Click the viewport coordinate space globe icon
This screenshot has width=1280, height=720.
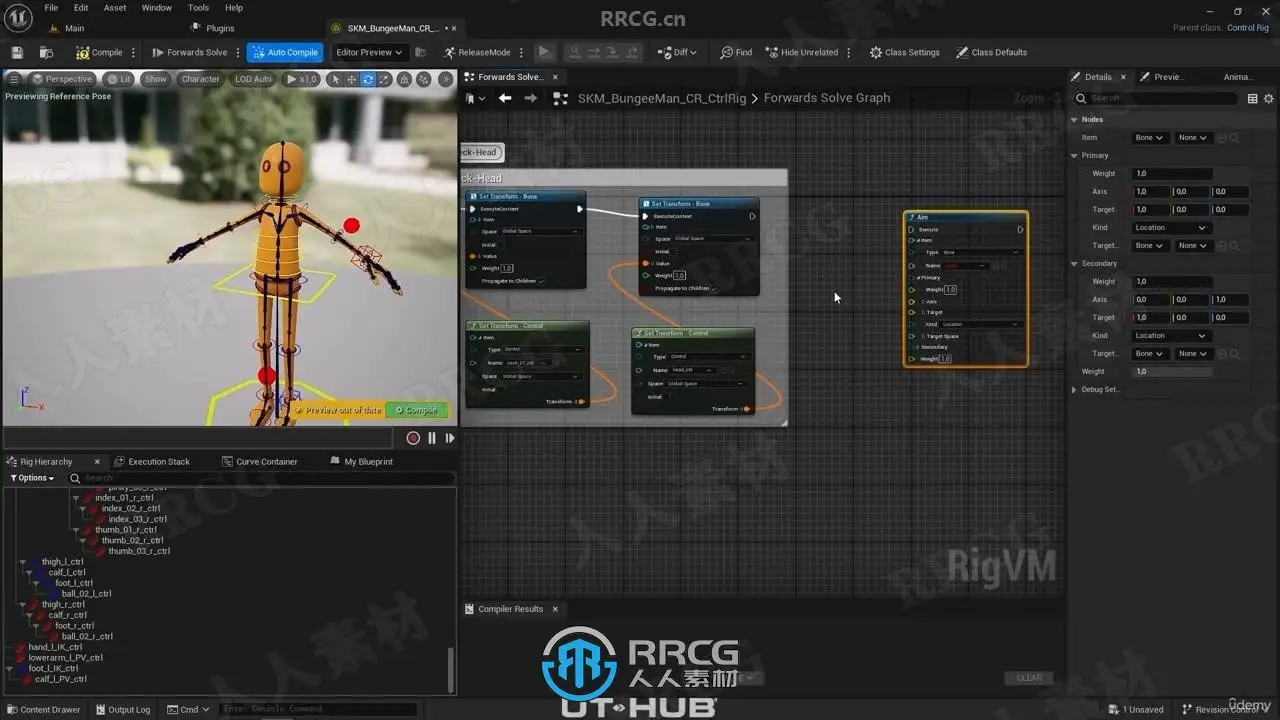[403, 79]
